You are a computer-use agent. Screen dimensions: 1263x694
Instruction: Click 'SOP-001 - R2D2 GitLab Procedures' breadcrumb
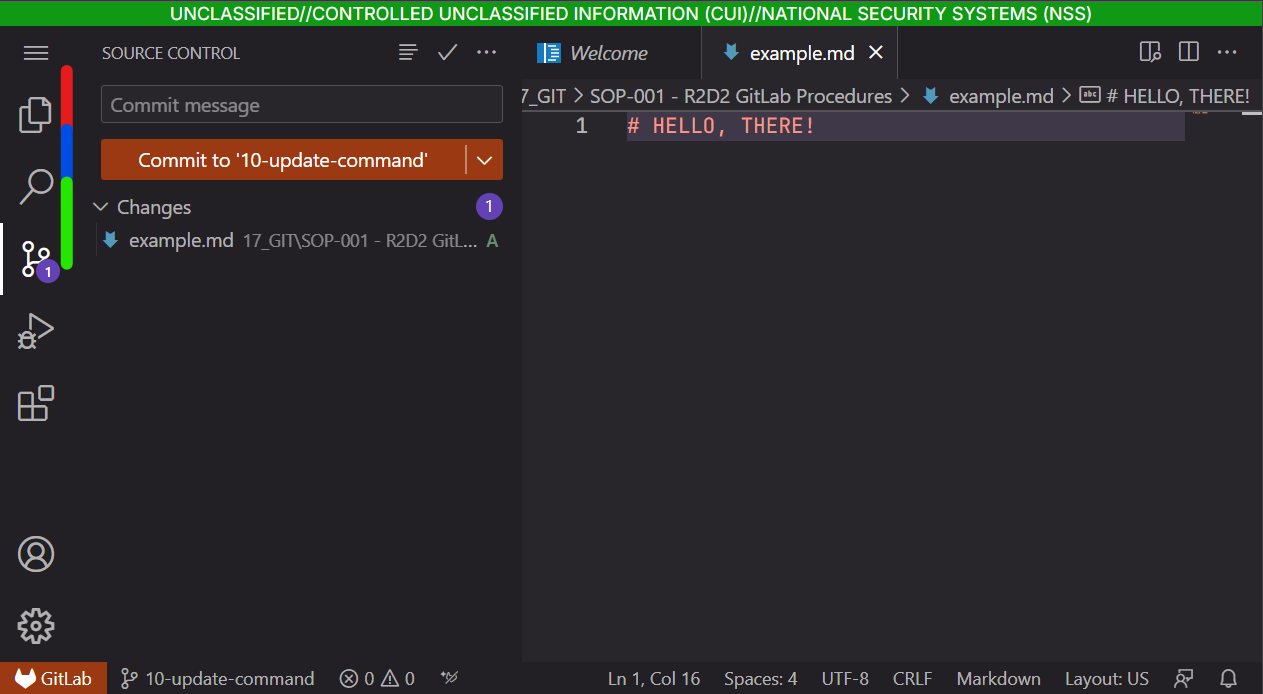tap(741, 96)
